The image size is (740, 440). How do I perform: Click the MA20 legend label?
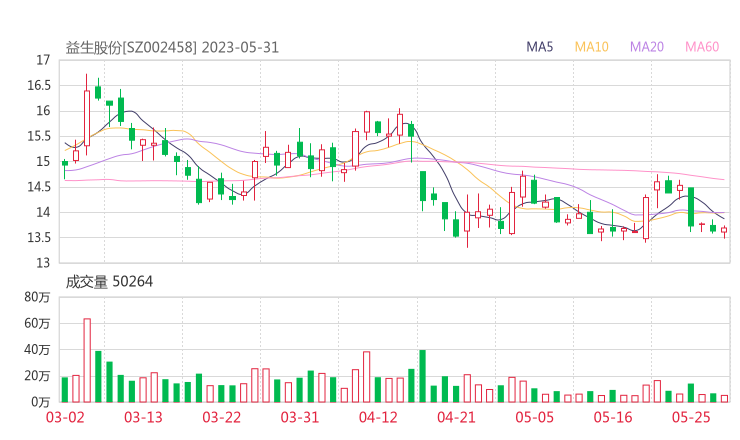[647, 47]
